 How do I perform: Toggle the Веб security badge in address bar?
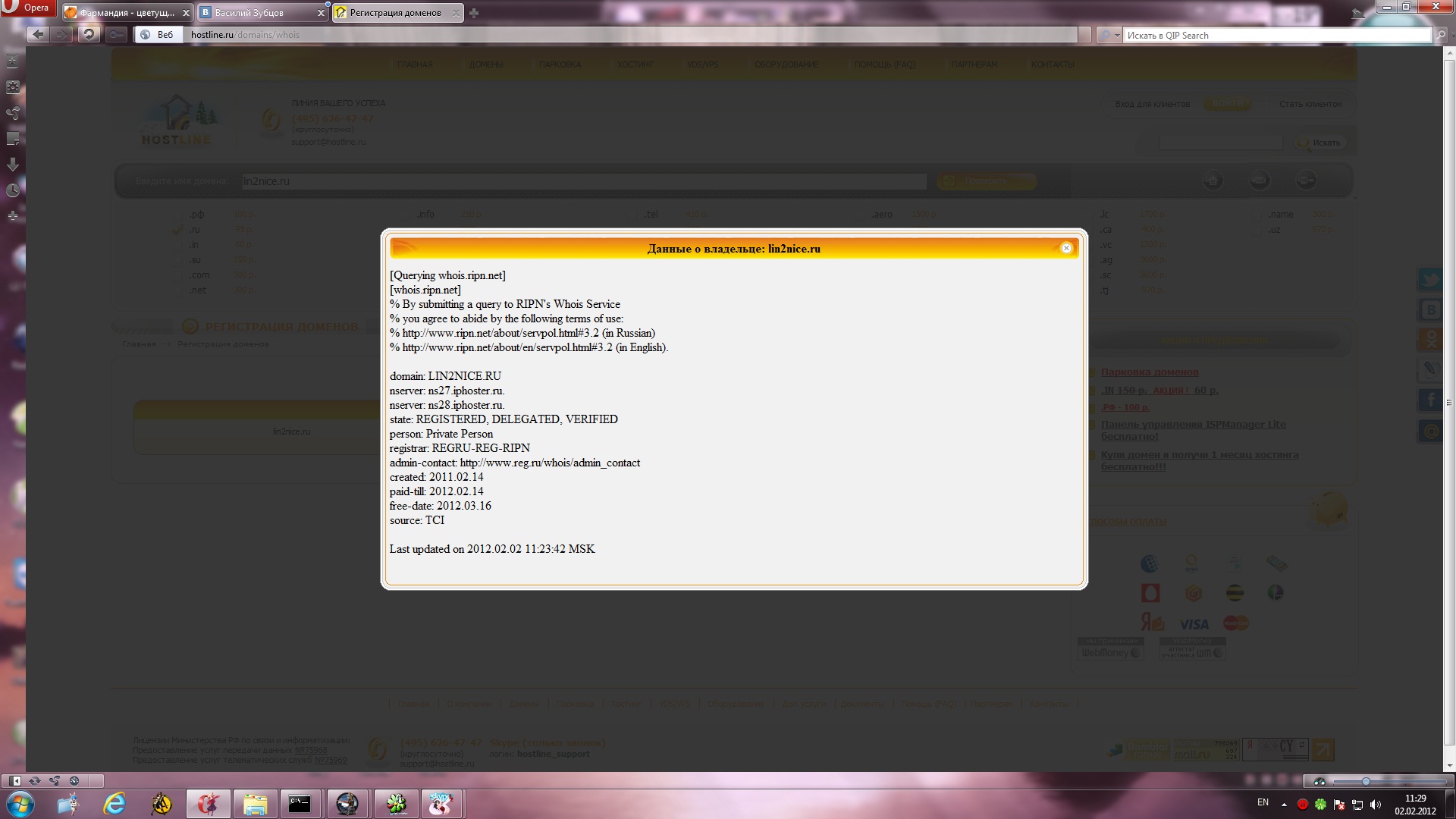pos(158,35)
